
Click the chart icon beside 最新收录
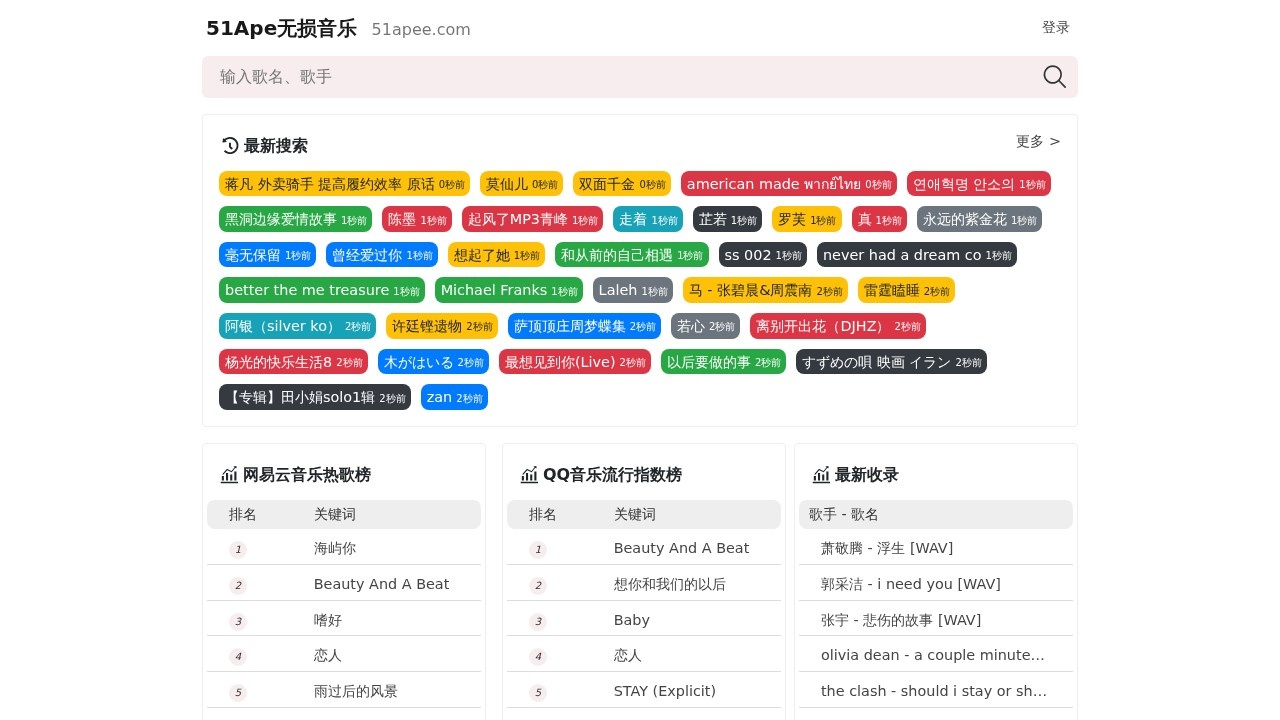coord(821,475)
